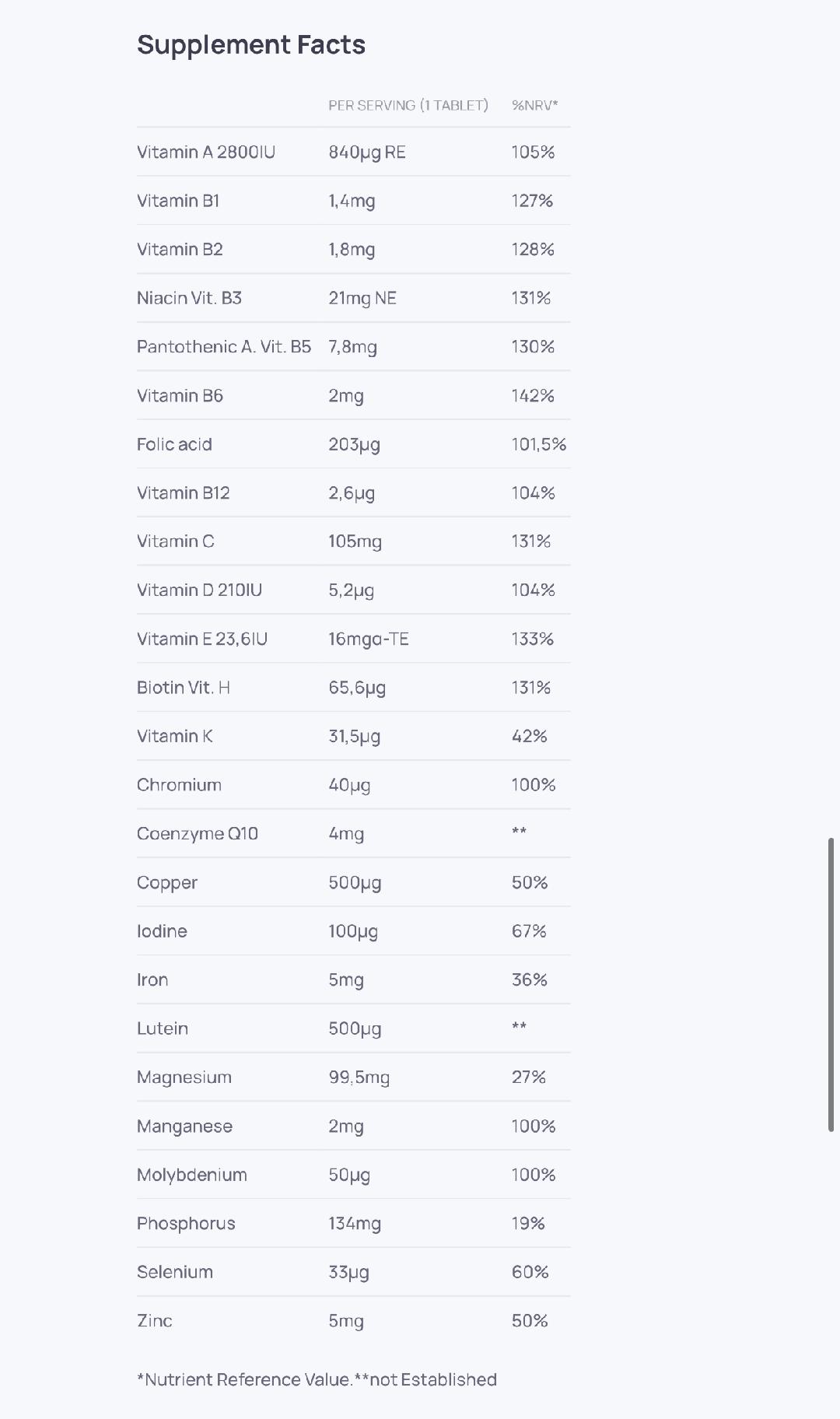
Task: Click the Pantothenic A. Vit. B5 label
Action: tap(223, 347)
